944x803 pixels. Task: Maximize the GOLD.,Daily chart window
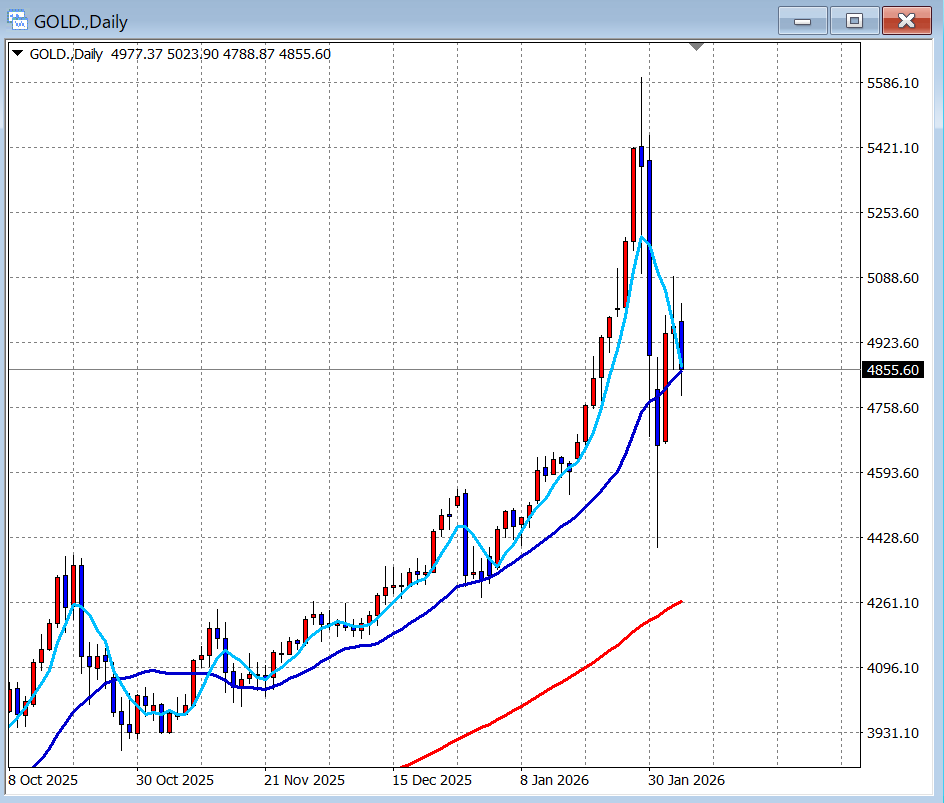[854, 20]
